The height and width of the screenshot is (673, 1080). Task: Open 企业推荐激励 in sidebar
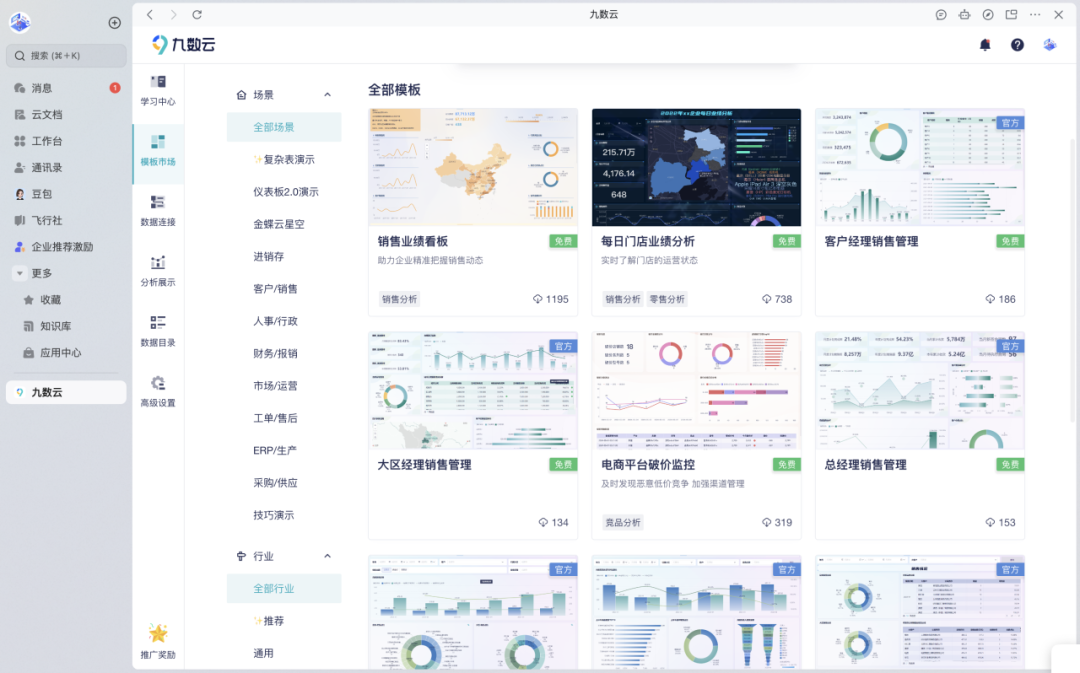tap(66, 247)
